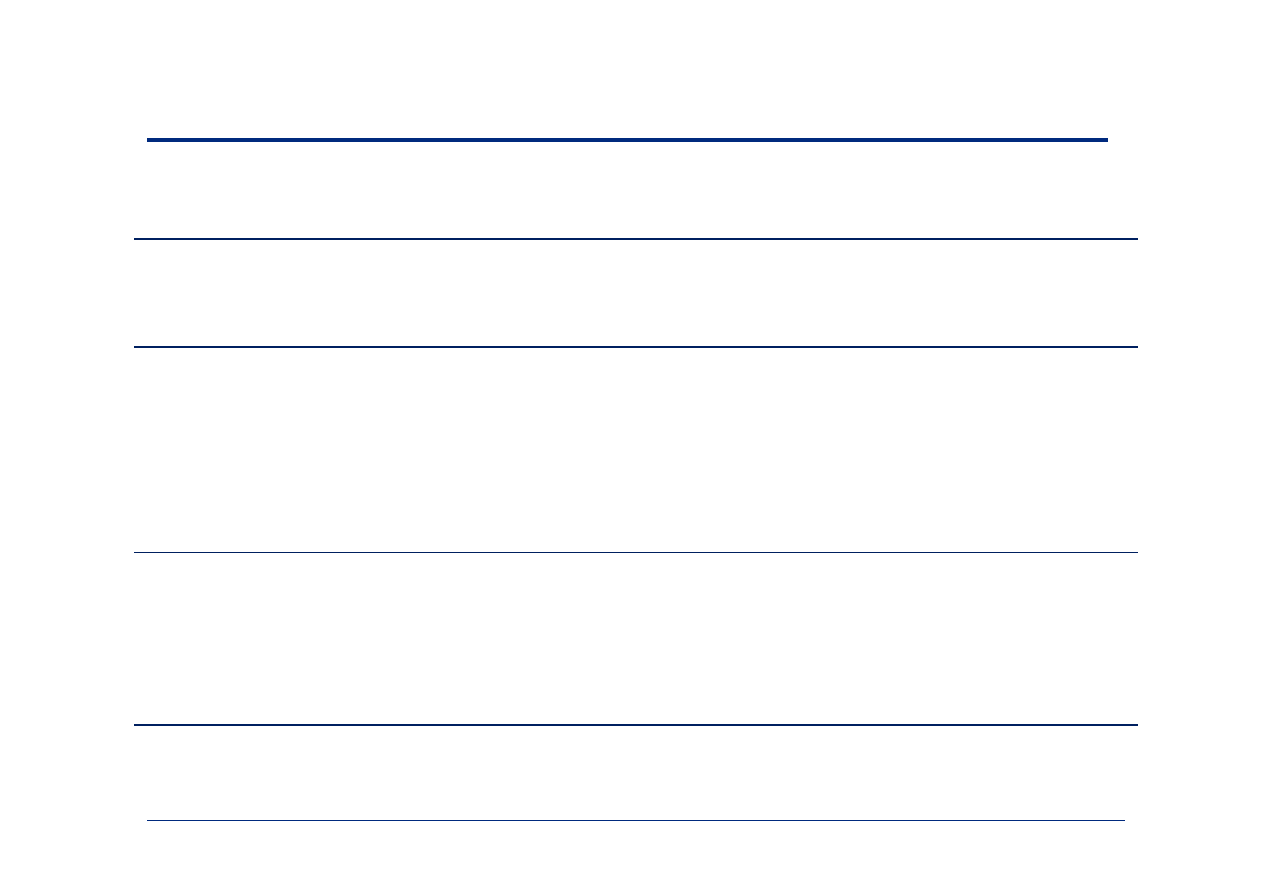Click the right end of the fourth thin divider

(x=1134, y=725)
